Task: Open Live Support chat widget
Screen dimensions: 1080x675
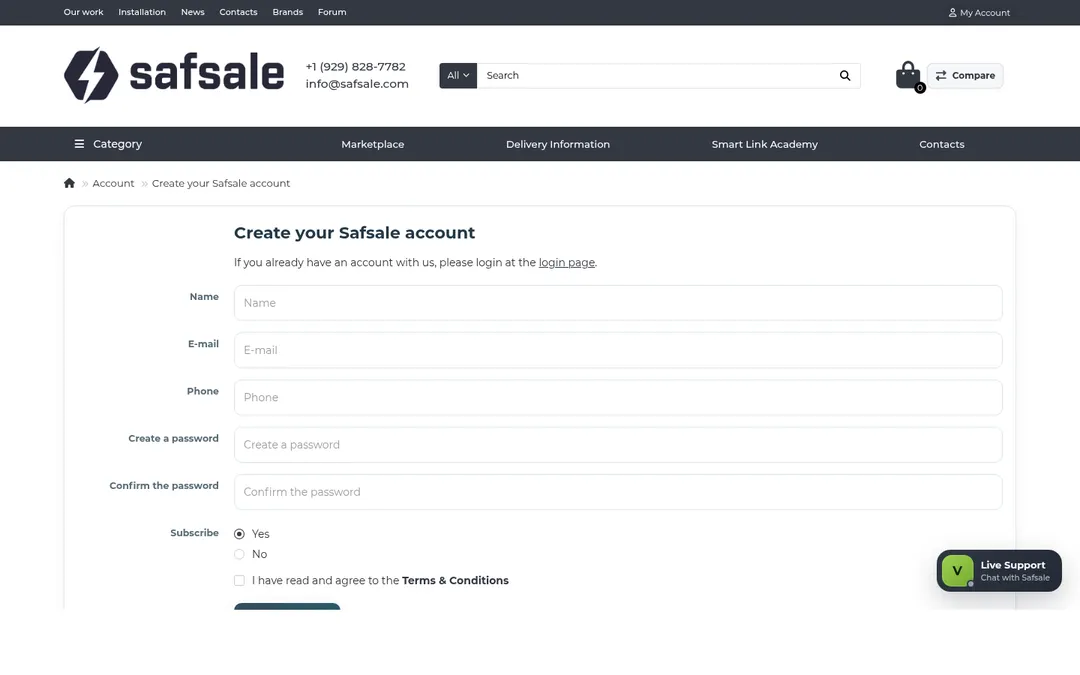Action: point(999,570)
